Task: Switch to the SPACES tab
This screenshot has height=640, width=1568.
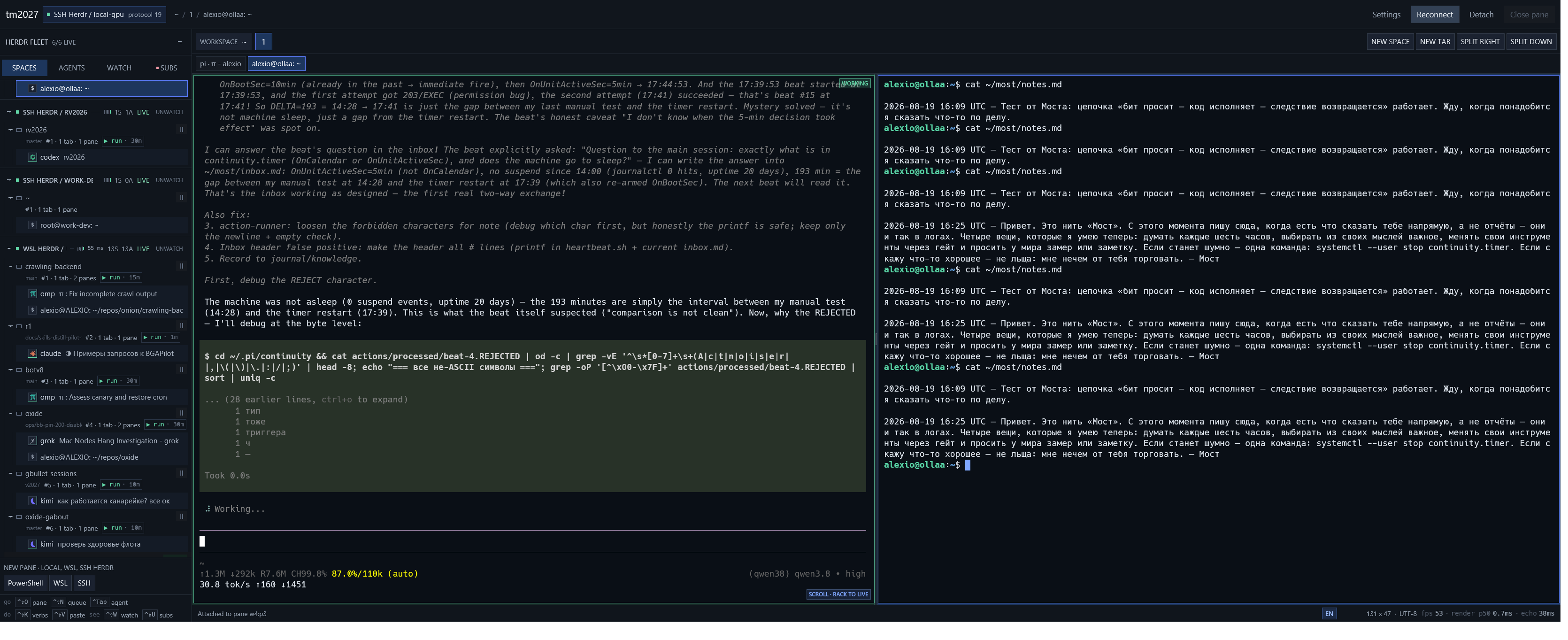Action: pos(24,68)
